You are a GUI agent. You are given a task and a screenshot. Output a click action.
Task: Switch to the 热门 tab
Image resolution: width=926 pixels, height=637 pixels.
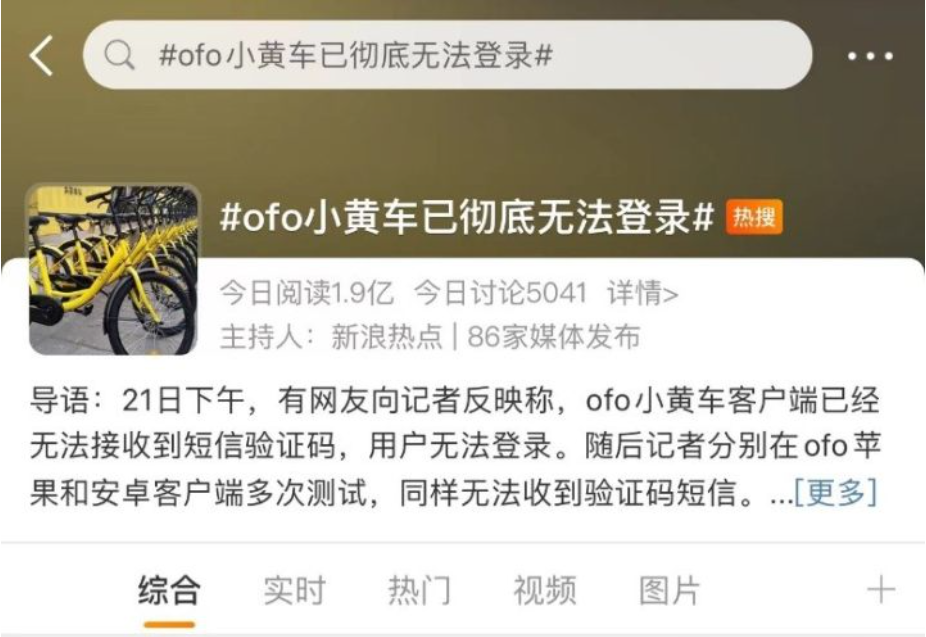point(419,590)
